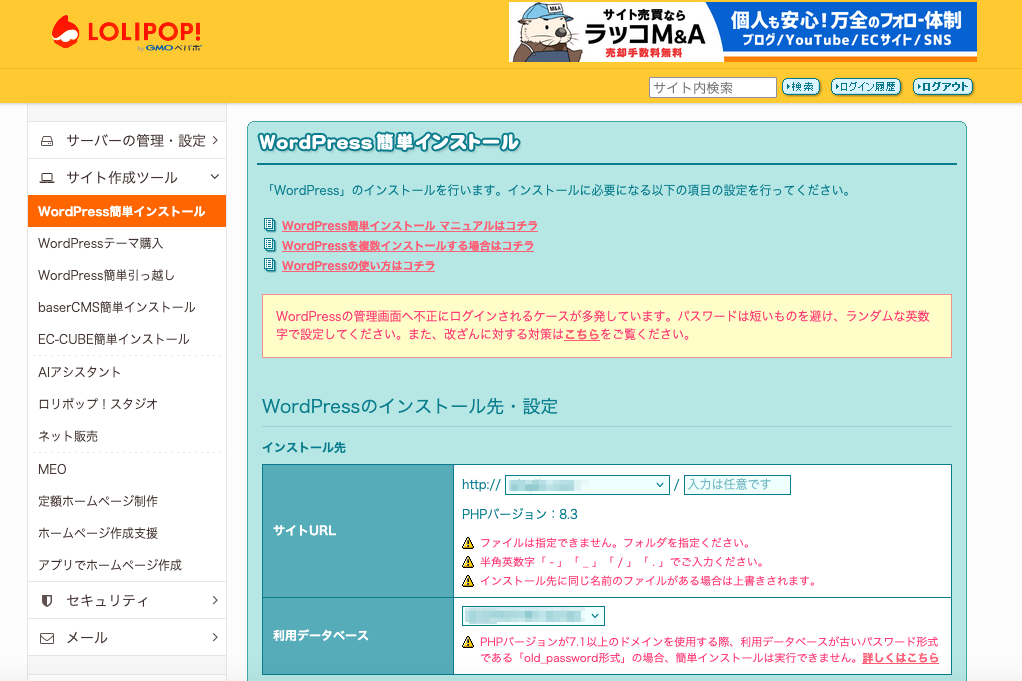The width and height of the screenshot is (1022, 681).
Task: Focus the 入力は任意です folder field
Action: pos(737,485)
